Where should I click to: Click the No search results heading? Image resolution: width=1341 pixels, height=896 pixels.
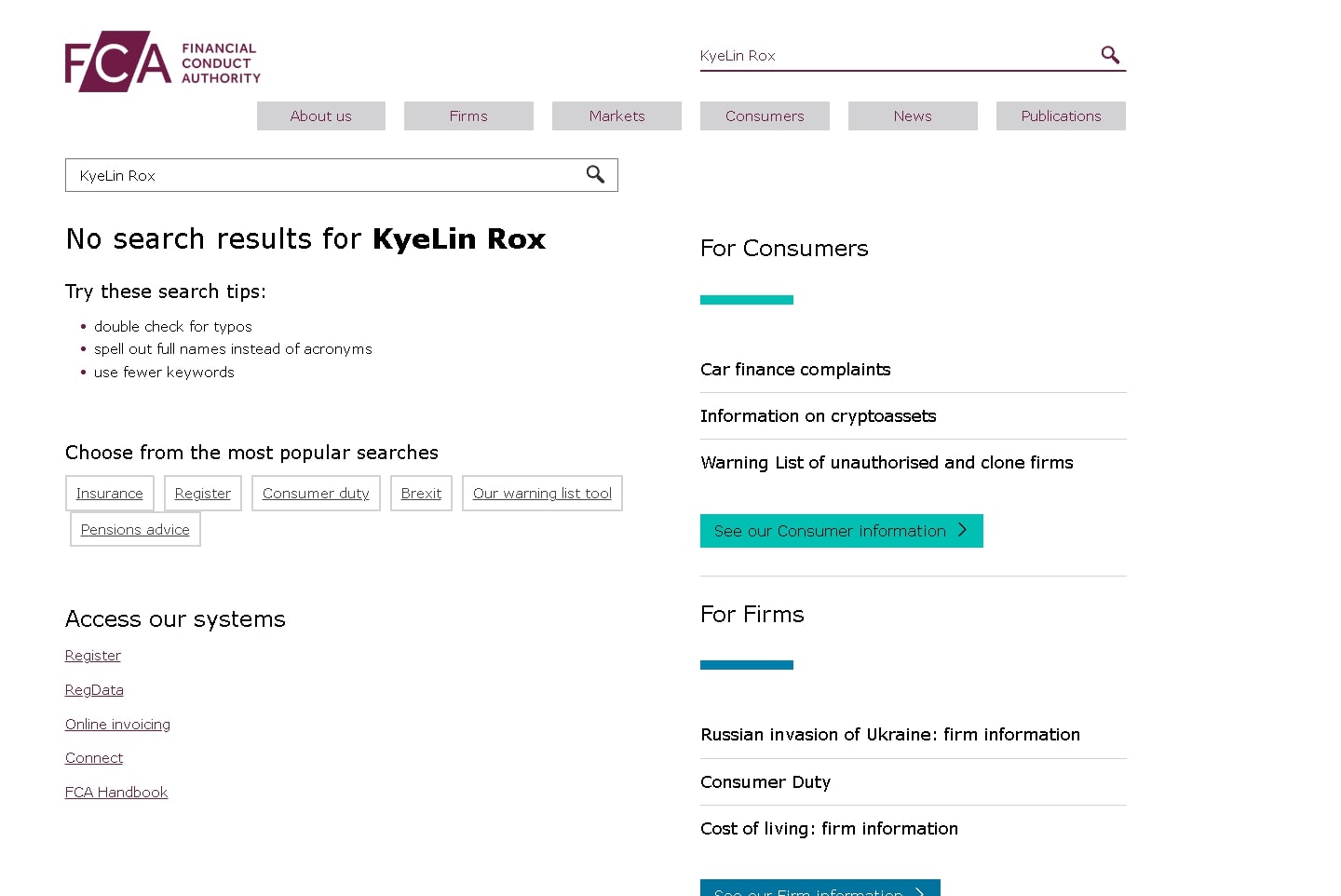305,239
